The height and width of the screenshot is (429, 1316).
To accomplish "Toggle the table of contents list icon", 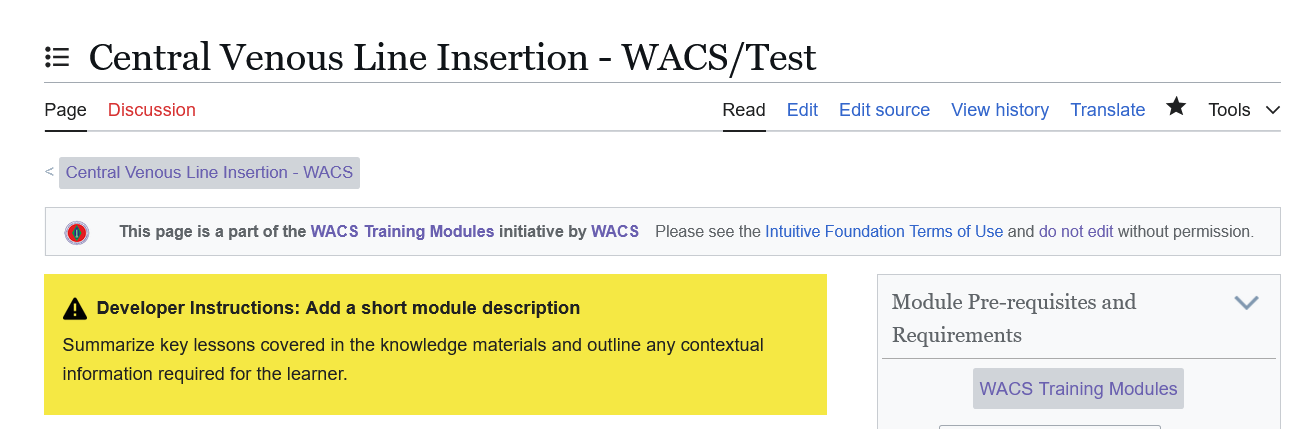I will 57,57.
